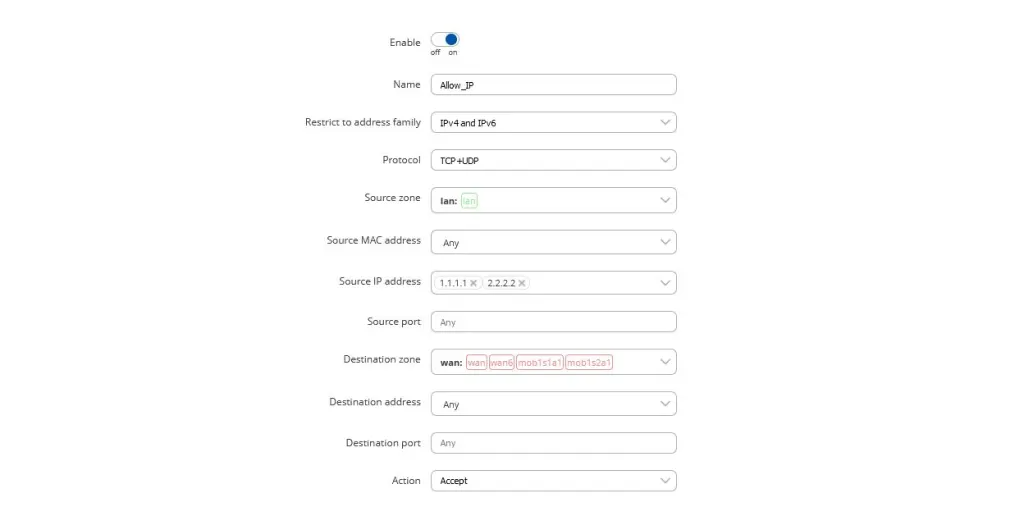The height and width of the screenshot is (507, 1024).
Task: Click the 1.1.1.1 address chip
Action: 458,283
